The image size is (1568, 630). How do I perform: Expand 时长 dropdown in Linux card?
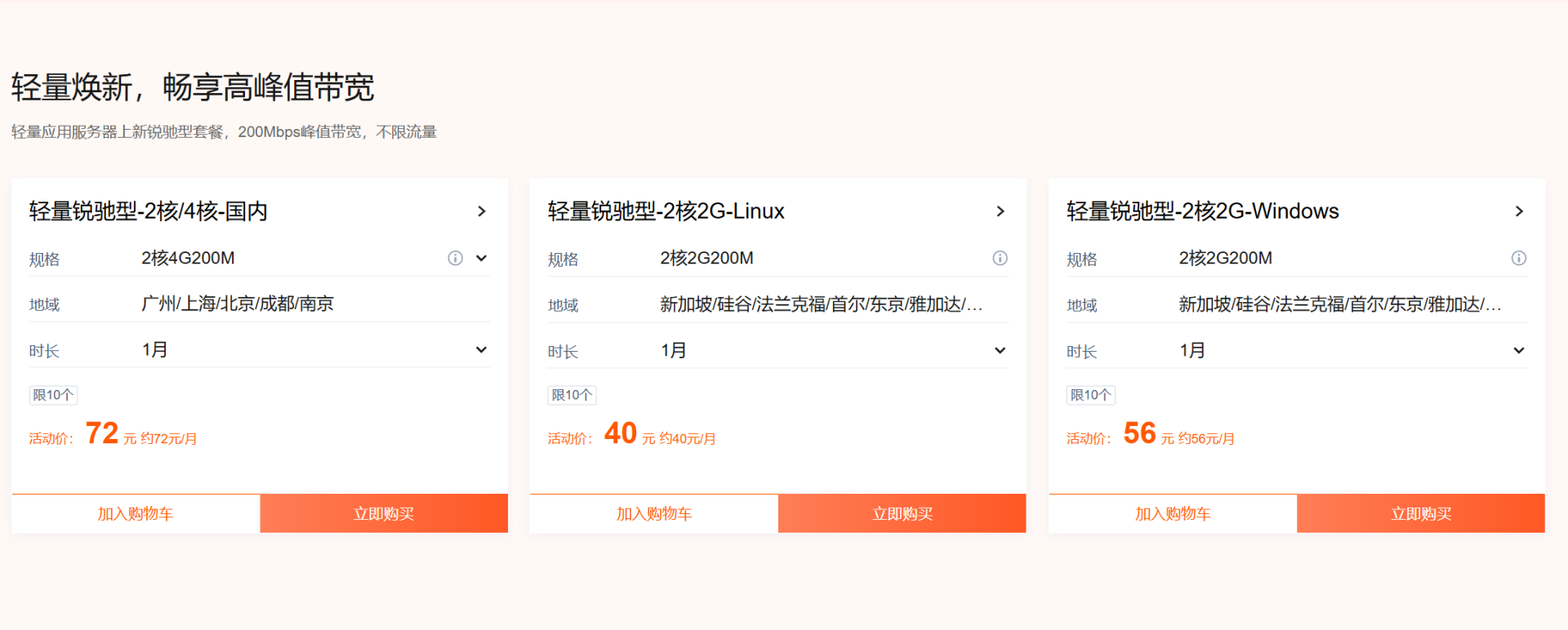point(1000,351)
